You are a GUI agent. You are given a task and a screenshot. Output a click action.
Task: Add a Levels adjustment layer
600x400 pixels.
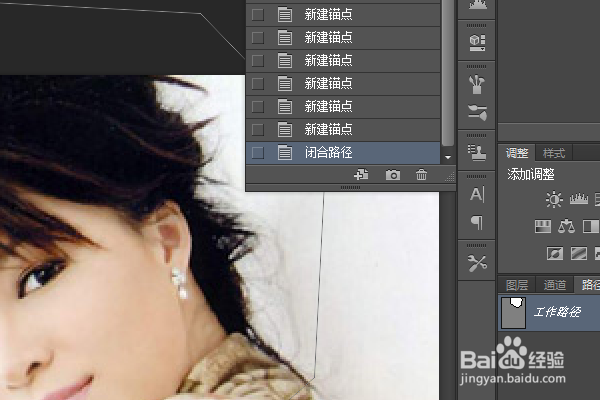click(579, 199)
